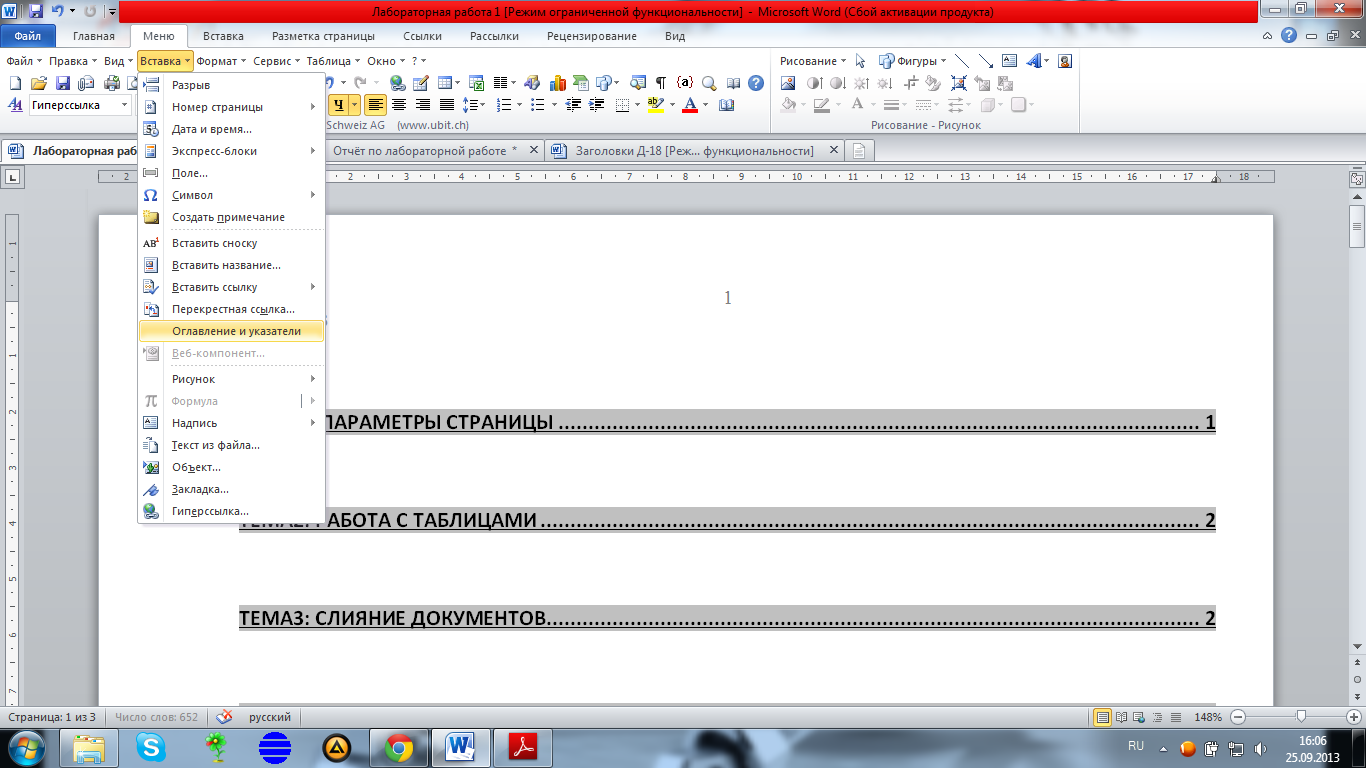Screen dimensions: 1366x768
Task: Click the Field codes {a} icon
Action: click(x=685, y=83)
